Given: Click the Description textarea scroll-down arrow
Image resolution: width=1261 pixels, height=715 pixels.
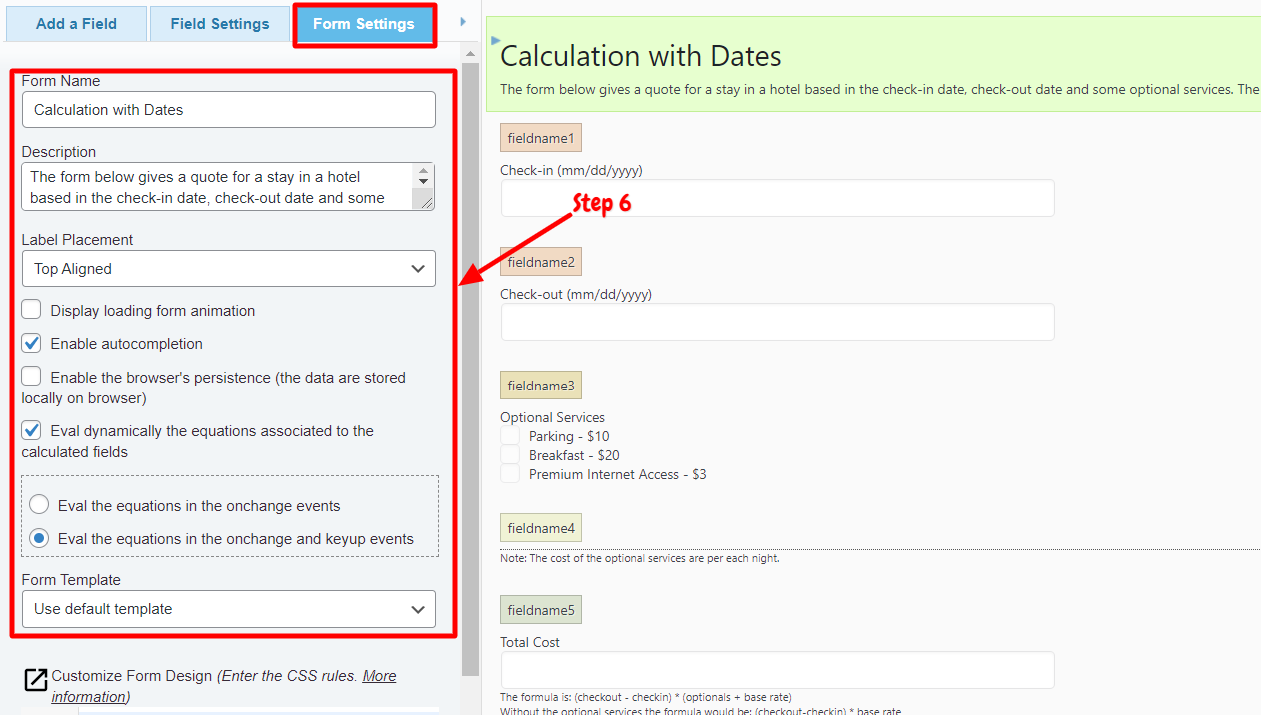Looking at the screenshot, I should click(x=424, y=182).
